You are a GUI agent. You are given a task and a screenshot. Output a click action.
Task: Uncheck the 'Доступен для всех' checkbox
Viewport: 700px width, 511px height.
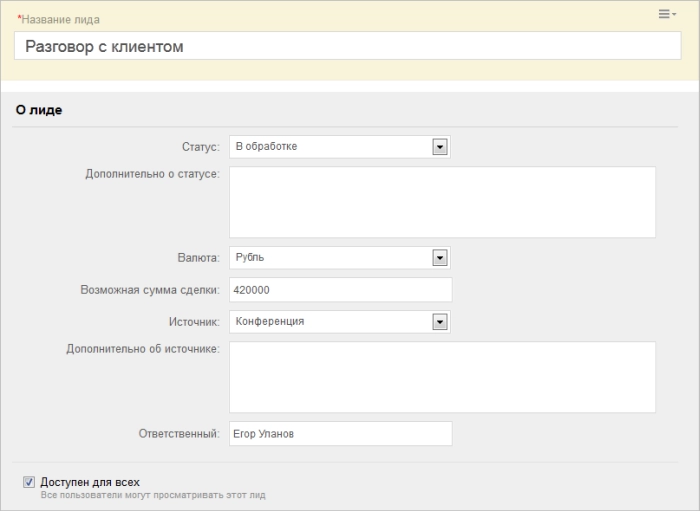[29, 482]
